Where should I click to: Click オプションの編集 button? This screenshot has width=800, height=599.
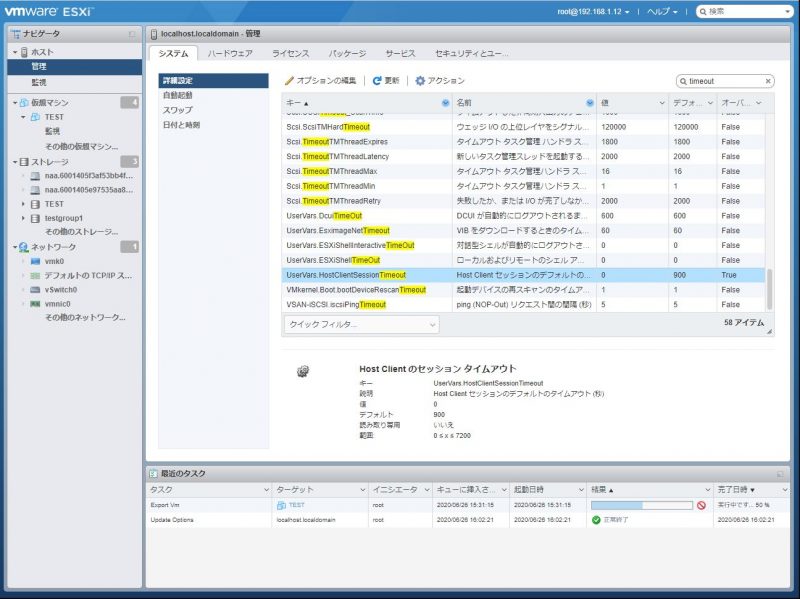click(320, 81)
